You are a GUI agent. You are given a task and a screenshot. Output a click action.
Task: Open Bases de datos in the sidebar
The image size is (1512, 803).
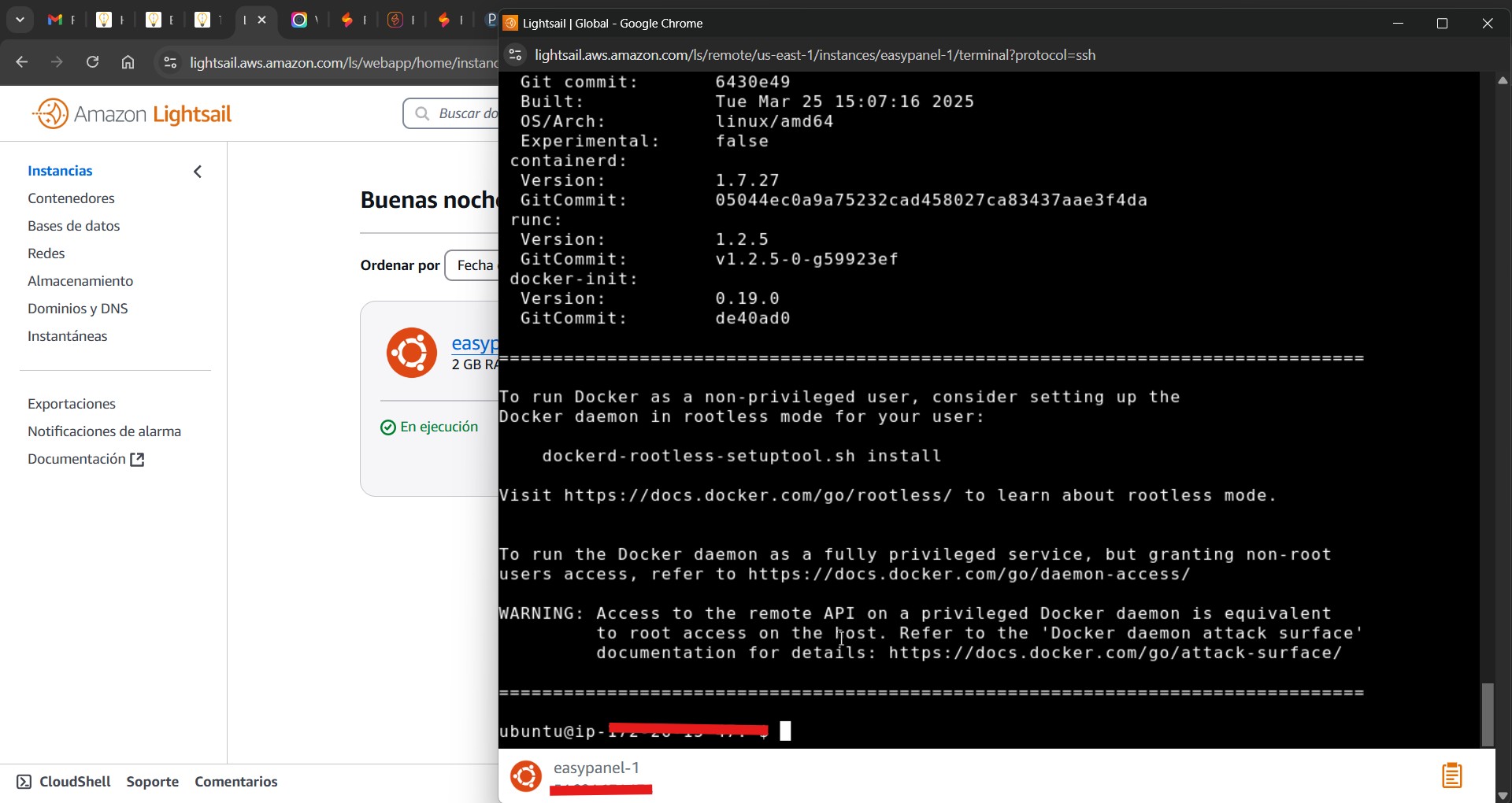point(73,226)
